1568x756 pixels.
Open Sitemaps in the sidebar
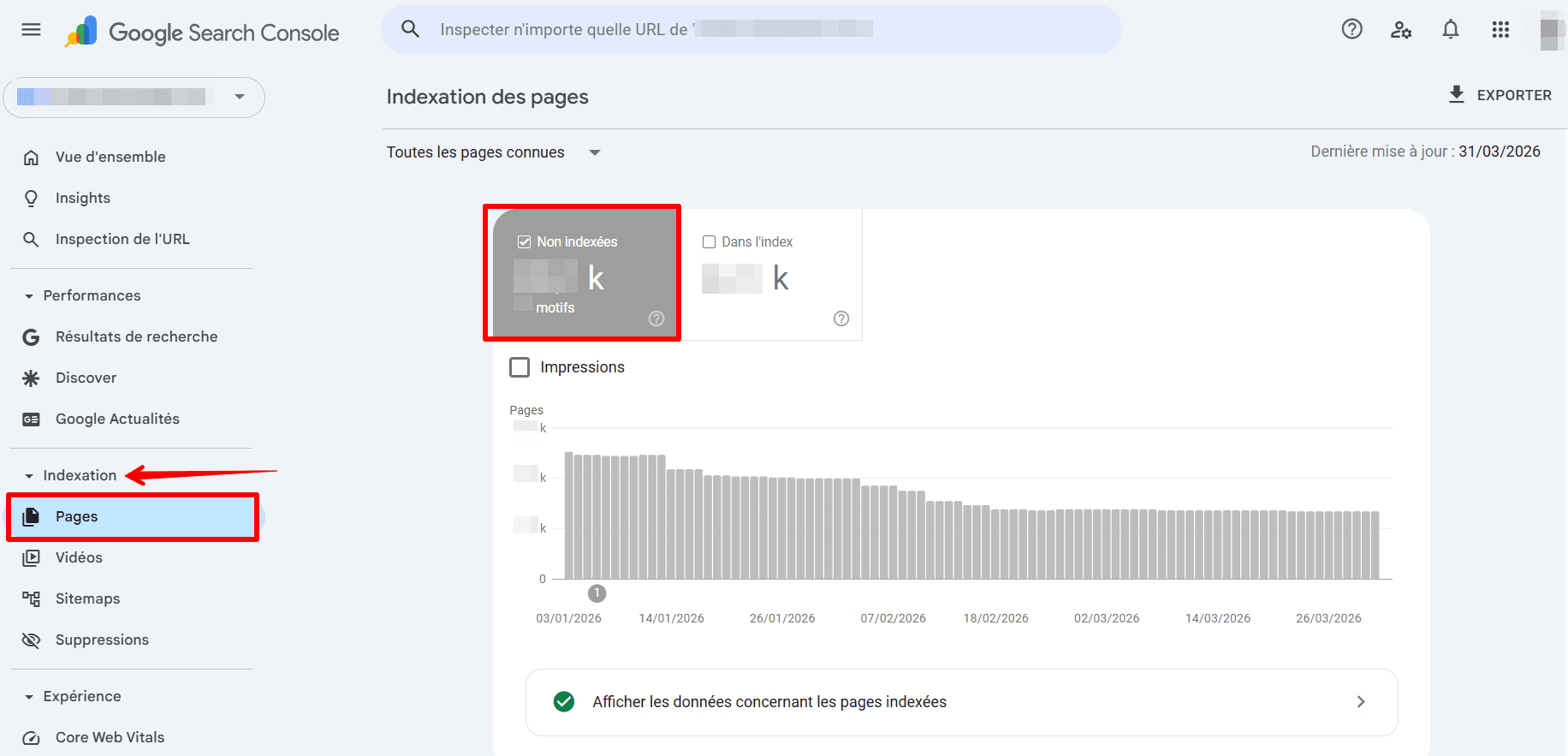[87, 598]
